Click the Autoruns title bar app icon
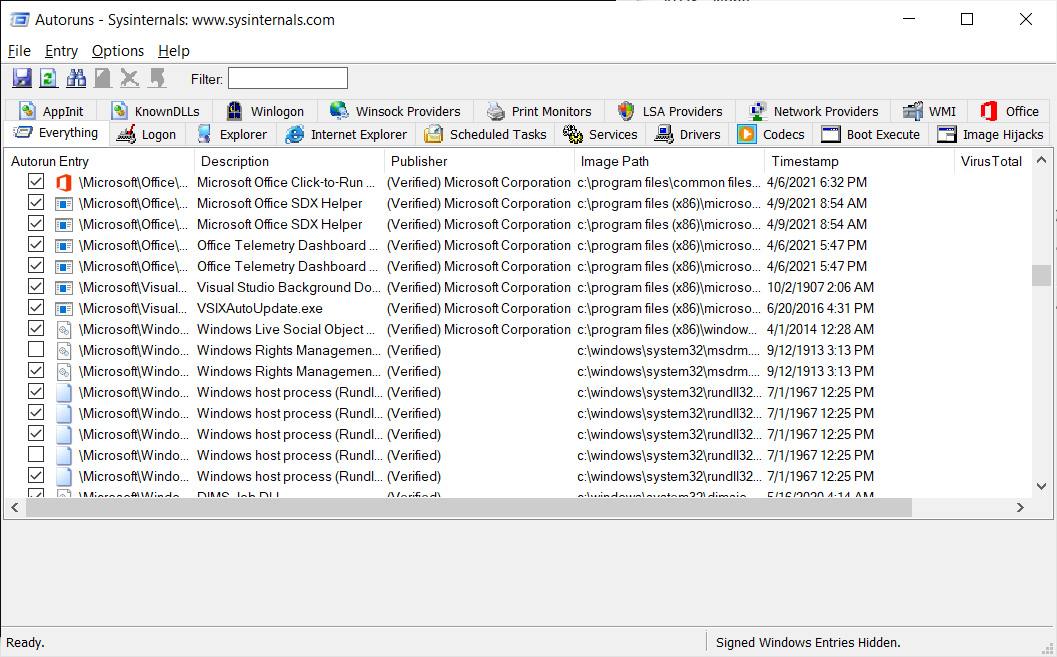The width and height of the screenshot is (1057, 657). pos(20,20)
